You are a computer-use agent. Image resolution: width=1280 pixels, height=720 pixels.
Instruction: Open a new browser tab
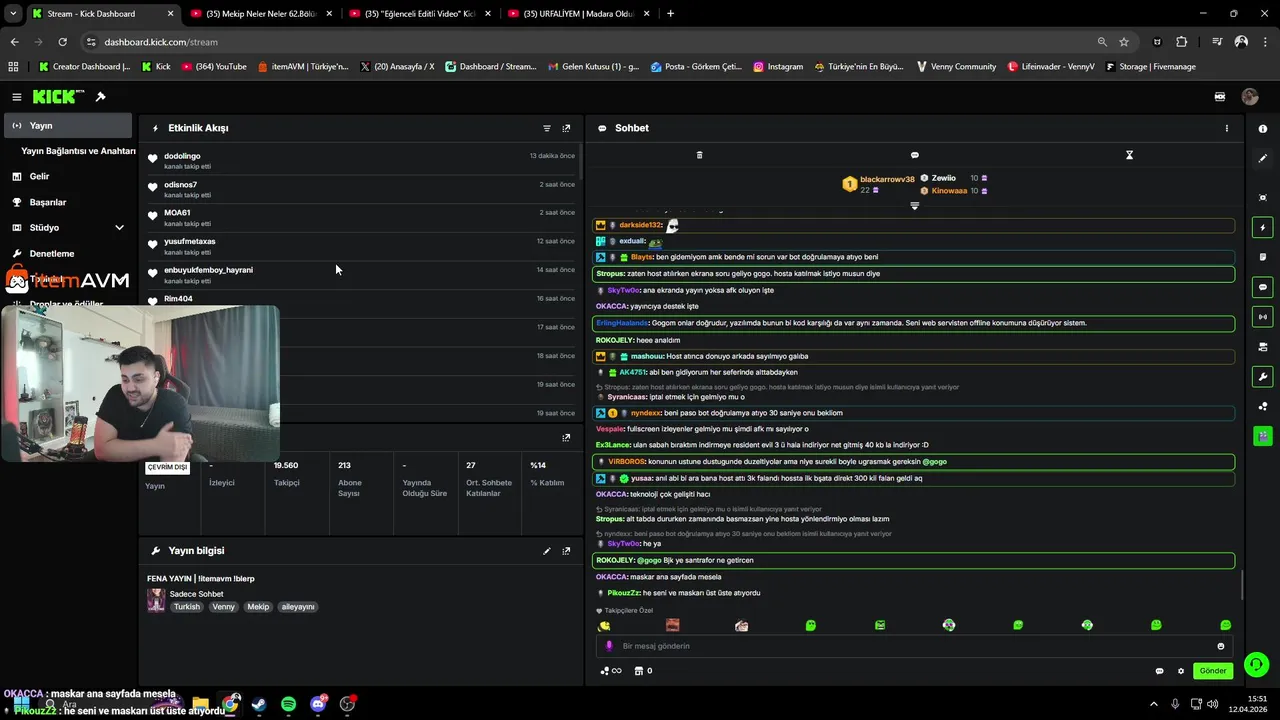(x=670, y=14)
